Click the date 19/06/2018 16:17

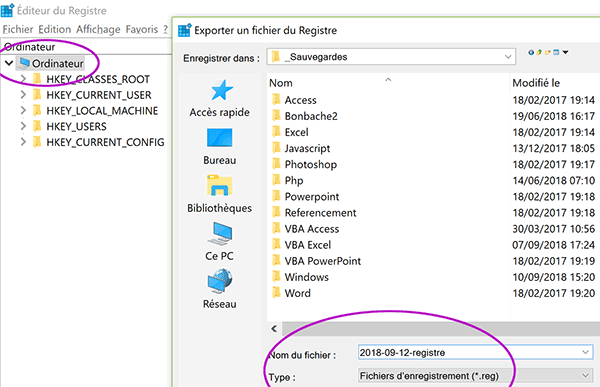(554, 116)
